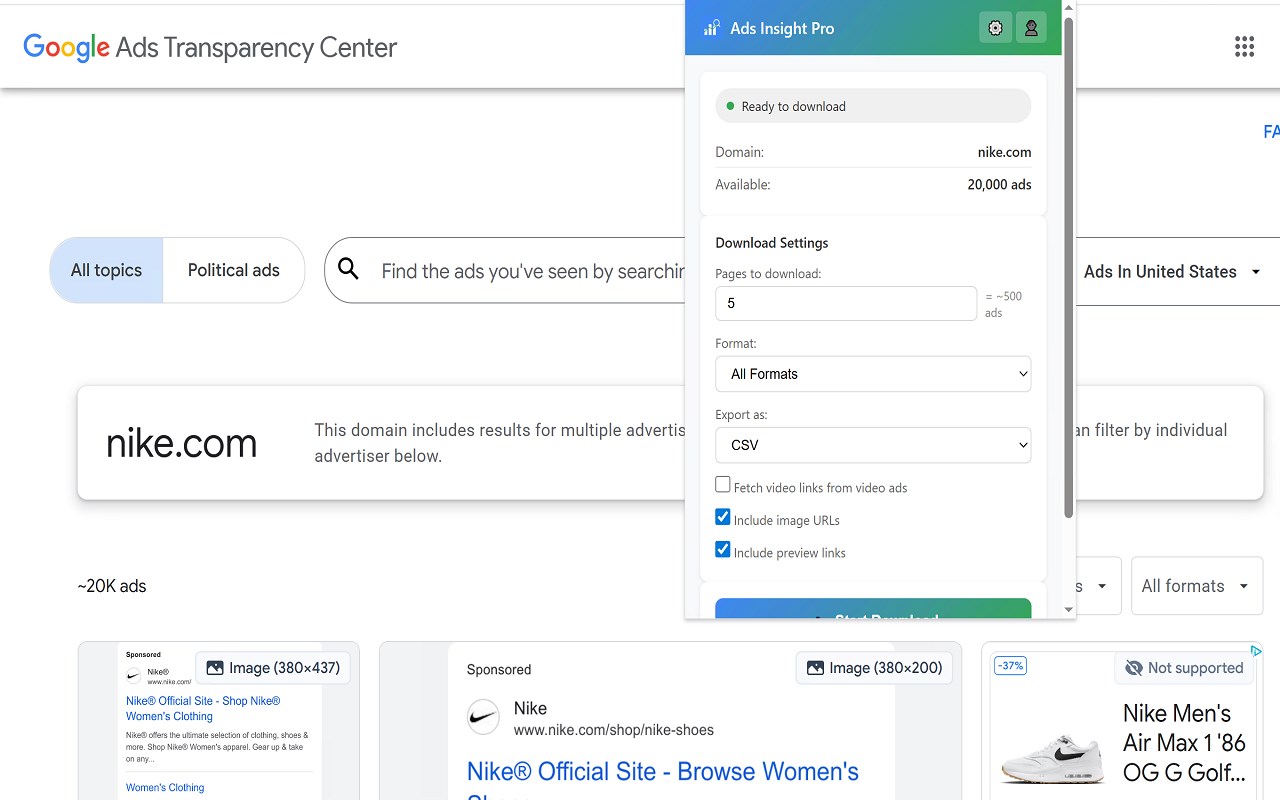Open the Ads Insight Pro settings gear
1280x800 pixels.
[x=995, y=28]
